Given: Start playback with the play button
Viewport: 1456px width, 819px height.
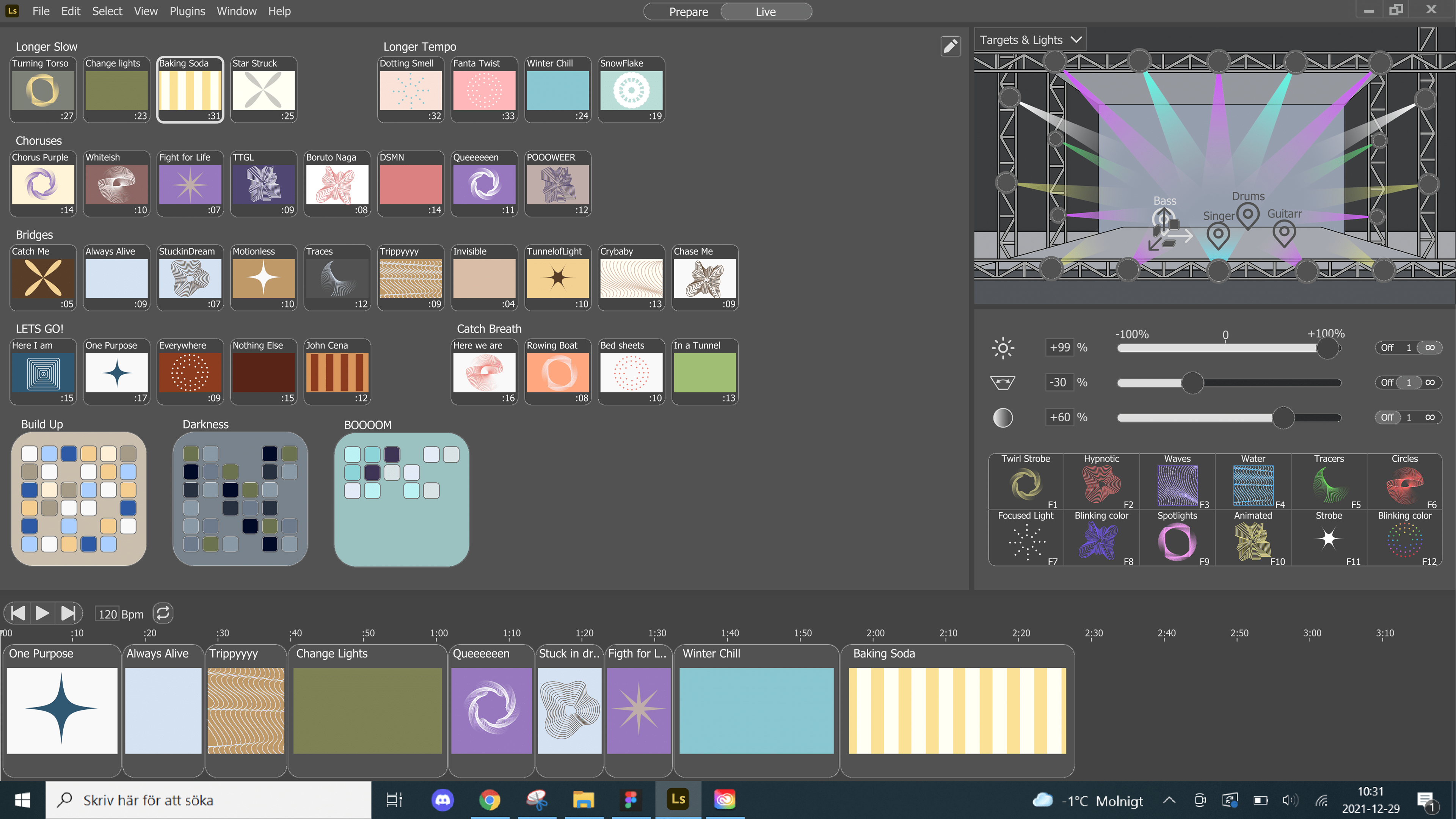Looking at the screenshot, I should [42, 613].
